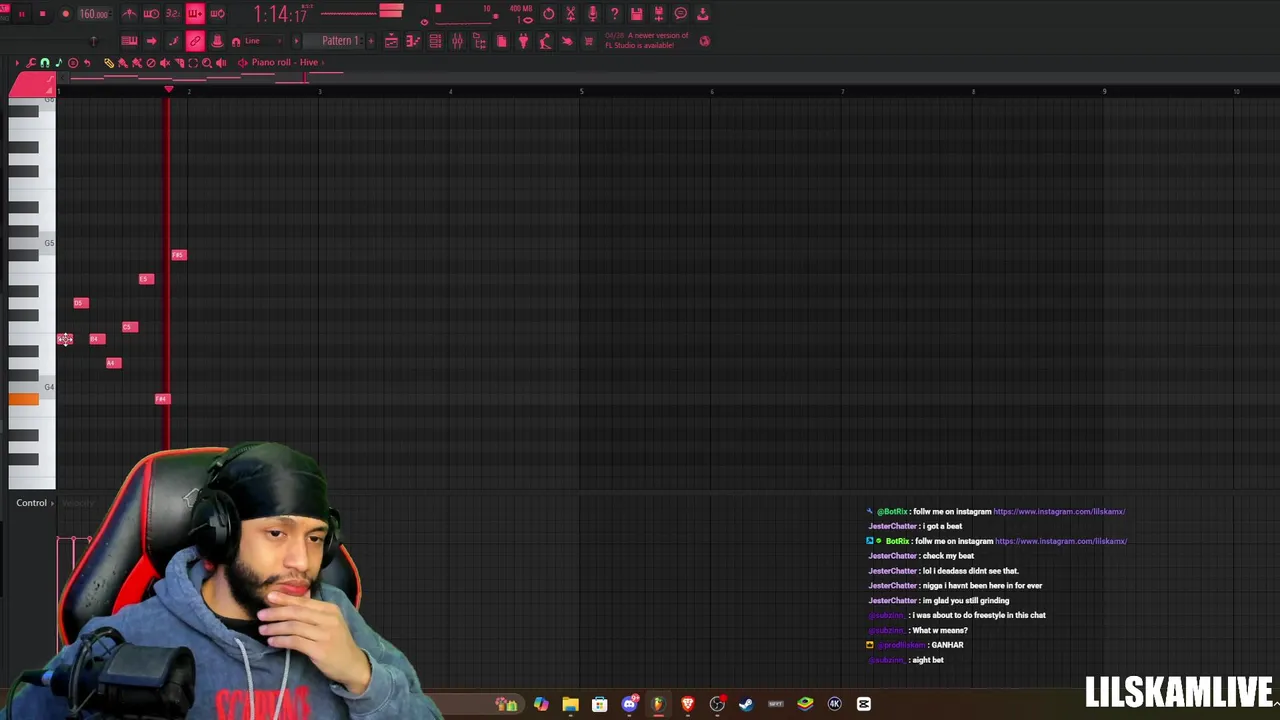Click the 1:14:17 time display

click(x=280, y=14)
